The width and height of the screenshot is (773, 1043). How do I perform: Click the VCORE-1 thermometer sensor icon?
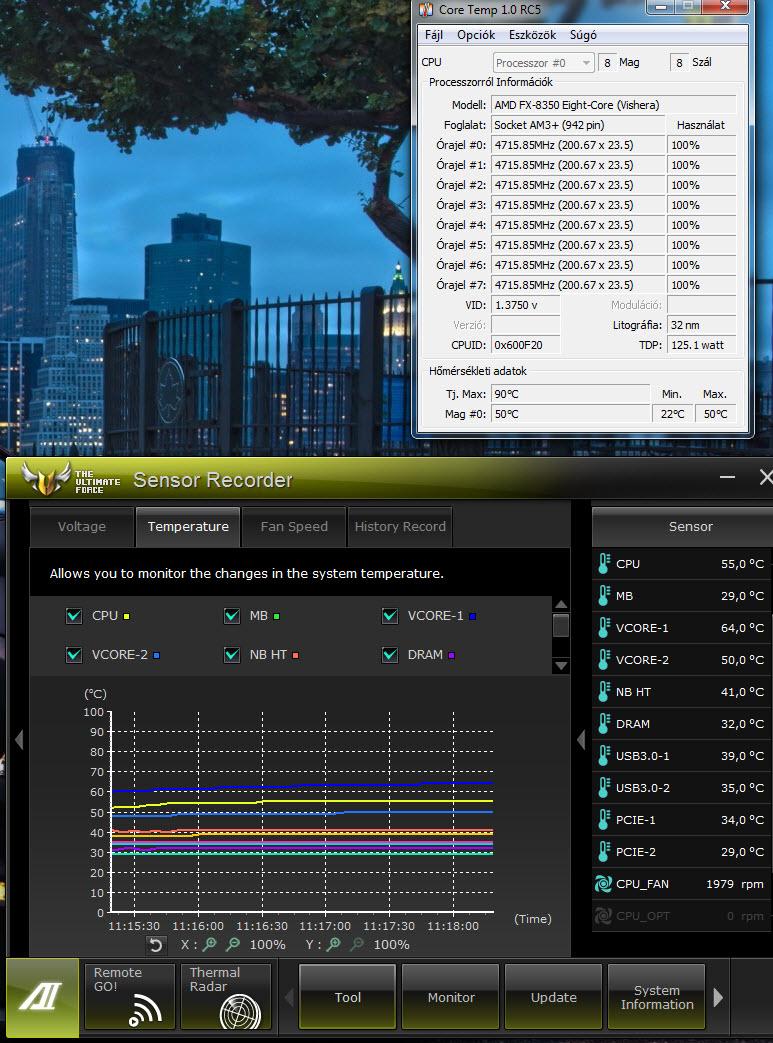(x=603, y=627)
